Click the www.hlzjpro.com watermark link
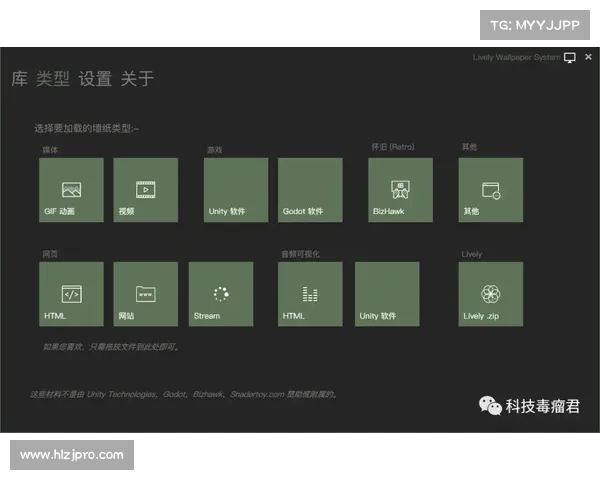This screenshot has width=600, height=480. click(x=72, y=455)
